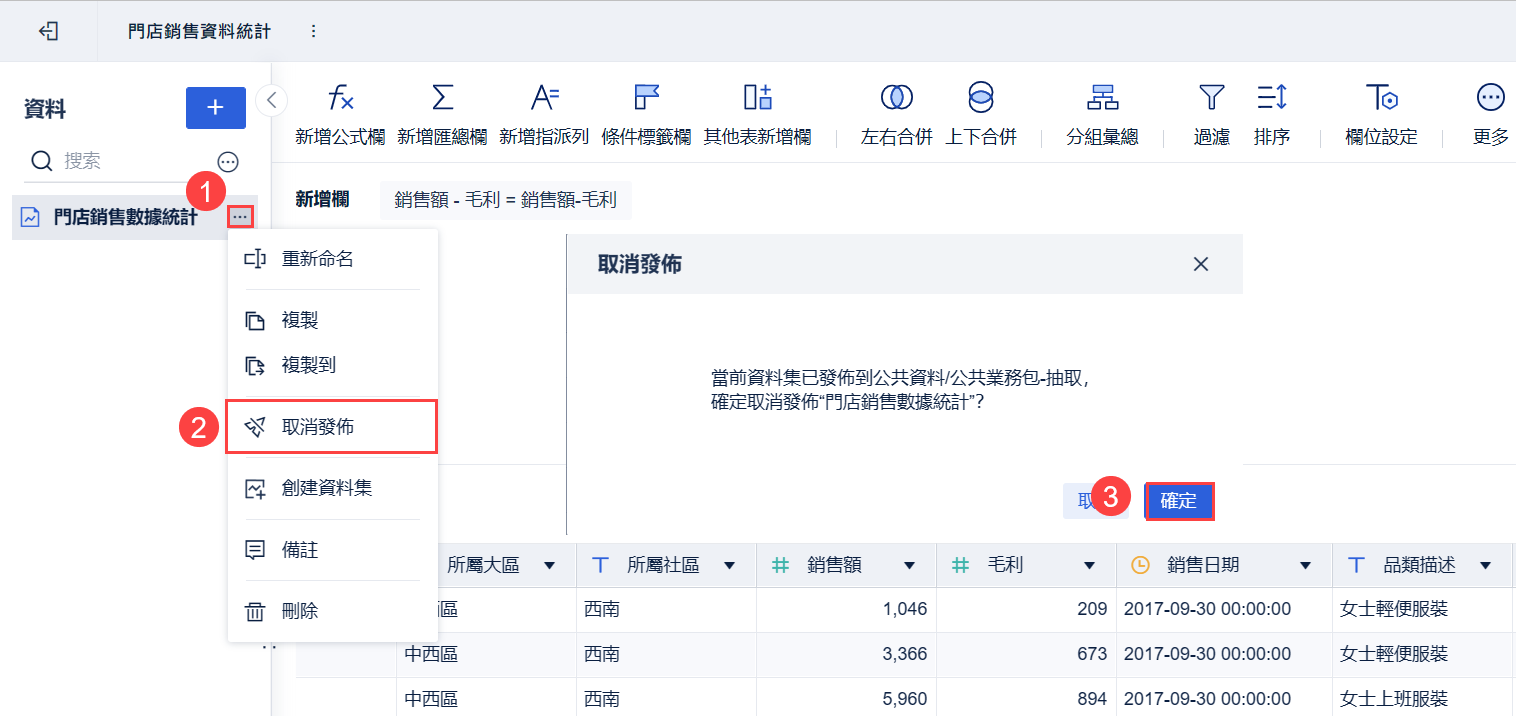Viewport: 1516px width, 716px height.
Task: Choose 取消發佈 in the context menu
Action: 333,427
